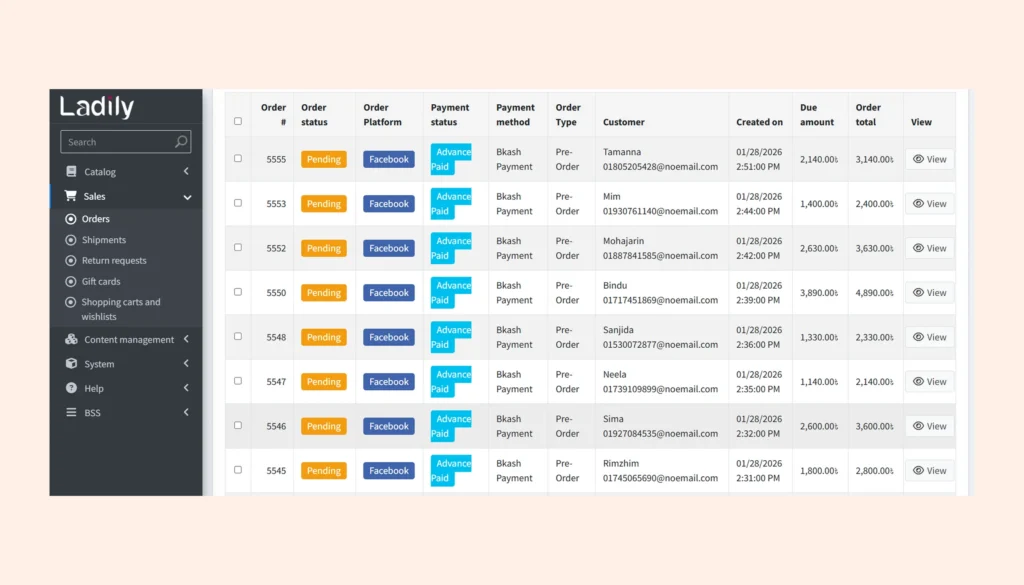The width and height of the screenshot is (1024, 585).
Task: Click the BSS hamburger lines icon
Action: pos(71,412)
